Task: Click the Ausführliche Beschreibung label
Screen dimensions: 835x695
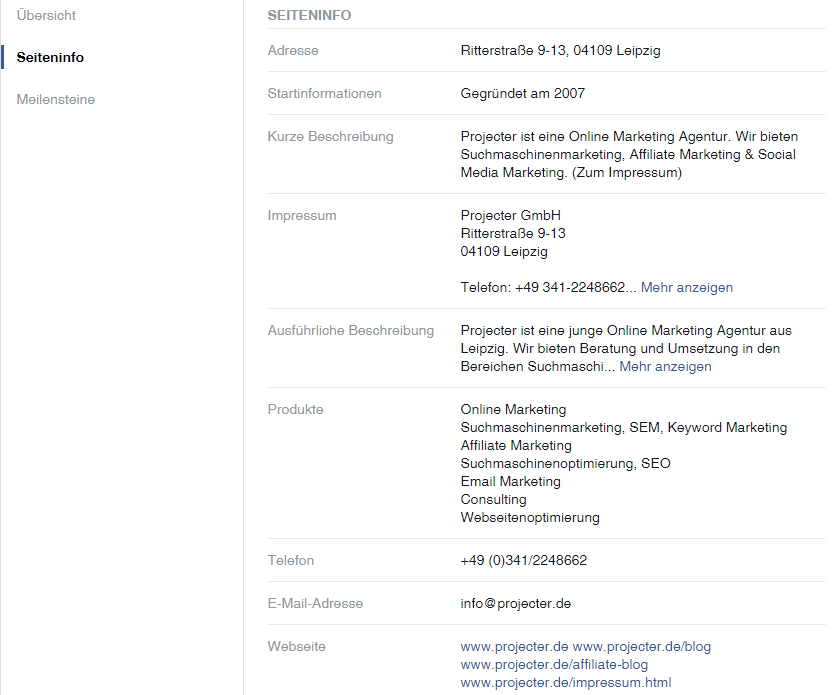Action: [x=350, y=331]
